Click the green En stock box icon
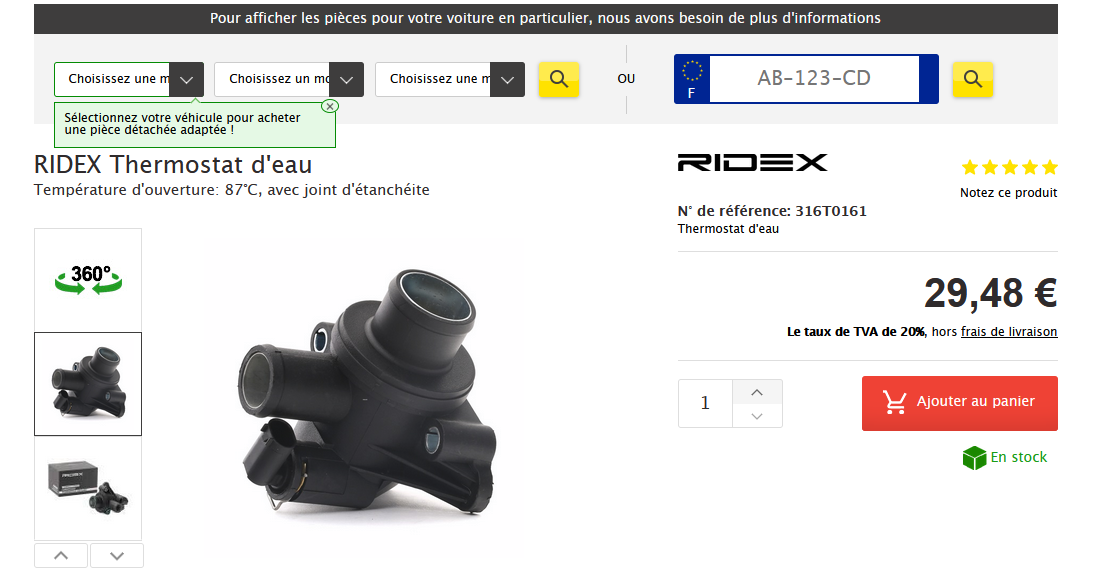Screen dimensions: 1104x580 [x=974, y=458]
